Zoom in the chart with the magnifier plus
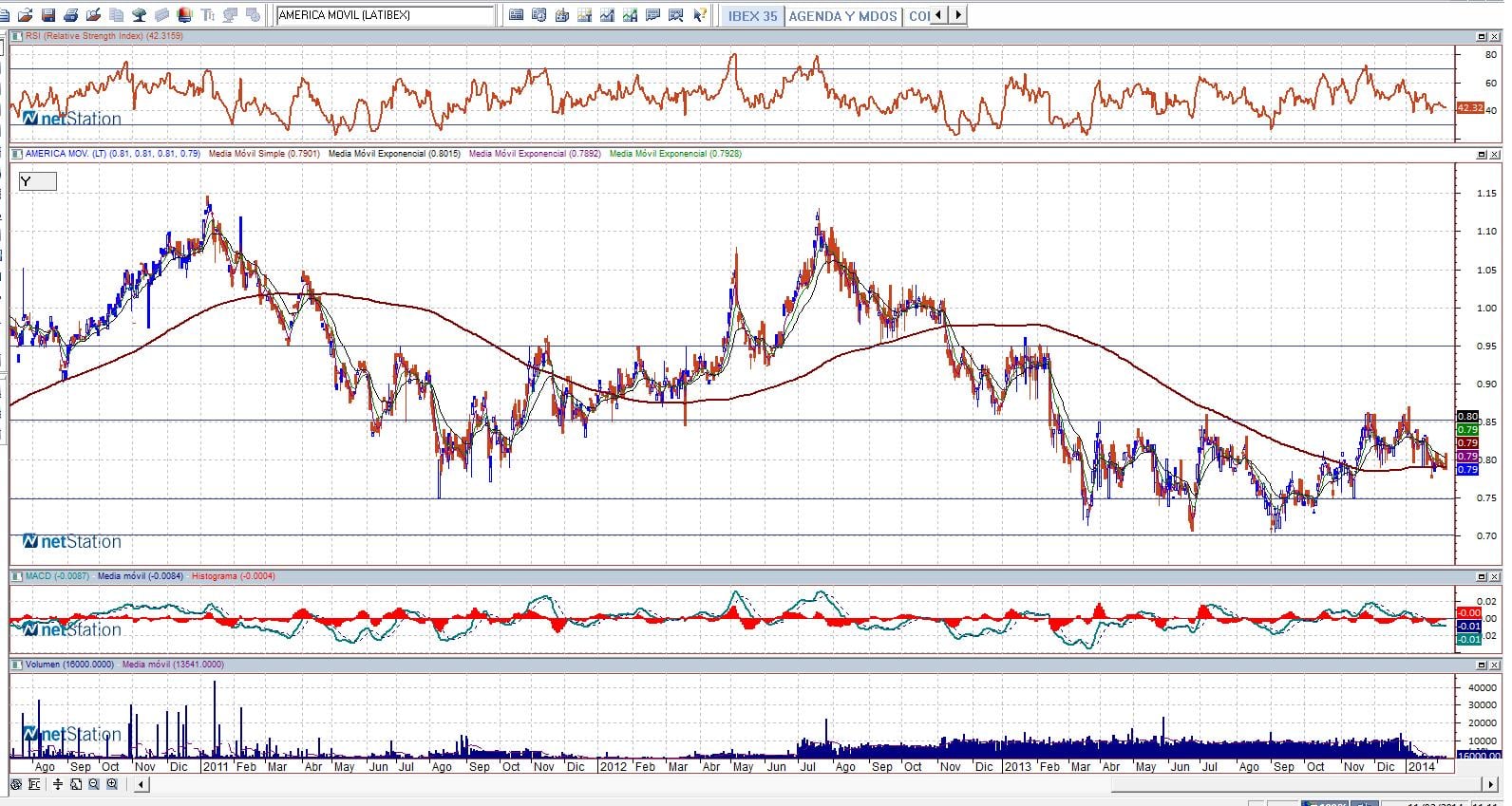 tap(112, 784)
